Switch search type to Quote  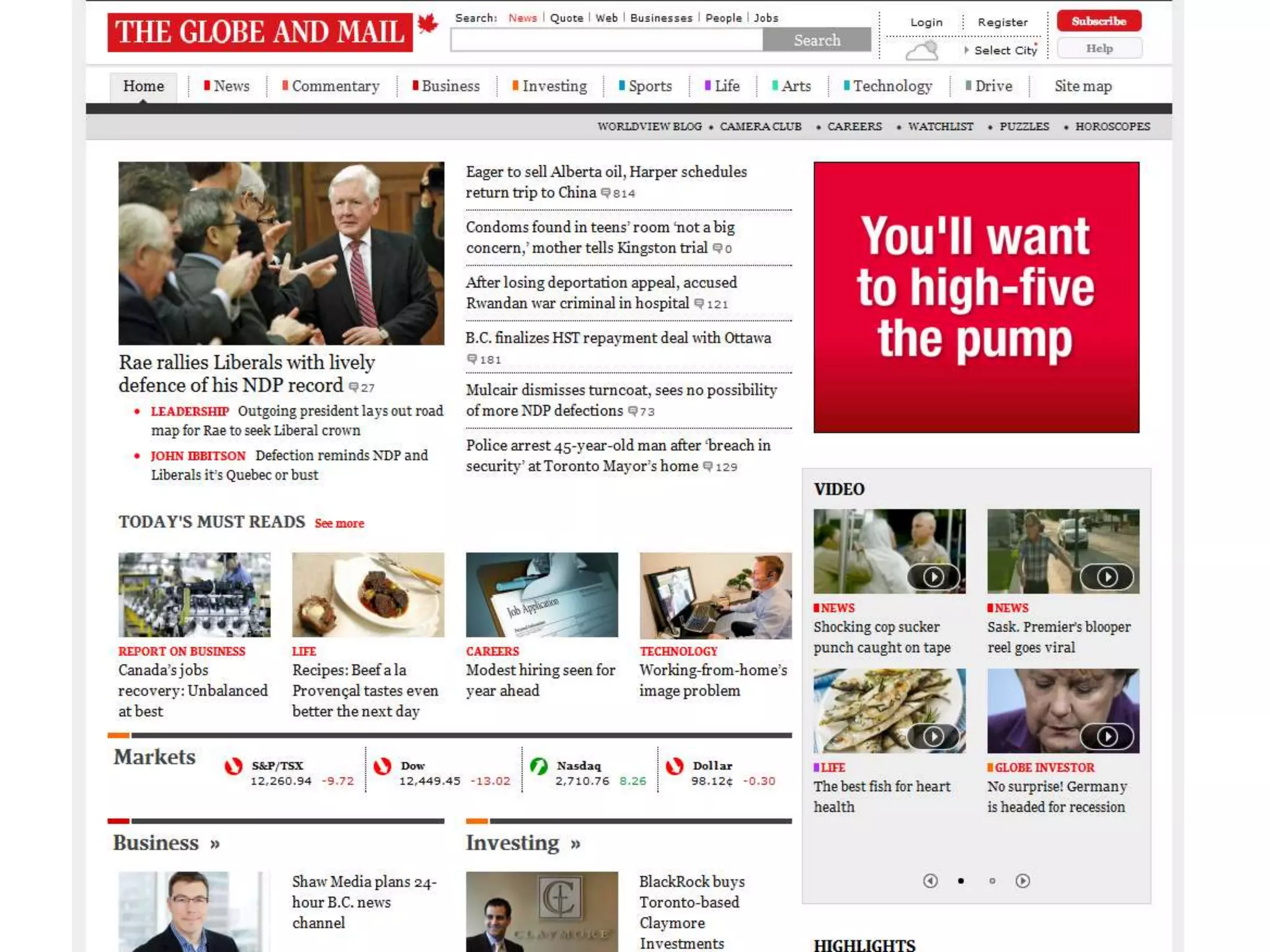(566, 18)
